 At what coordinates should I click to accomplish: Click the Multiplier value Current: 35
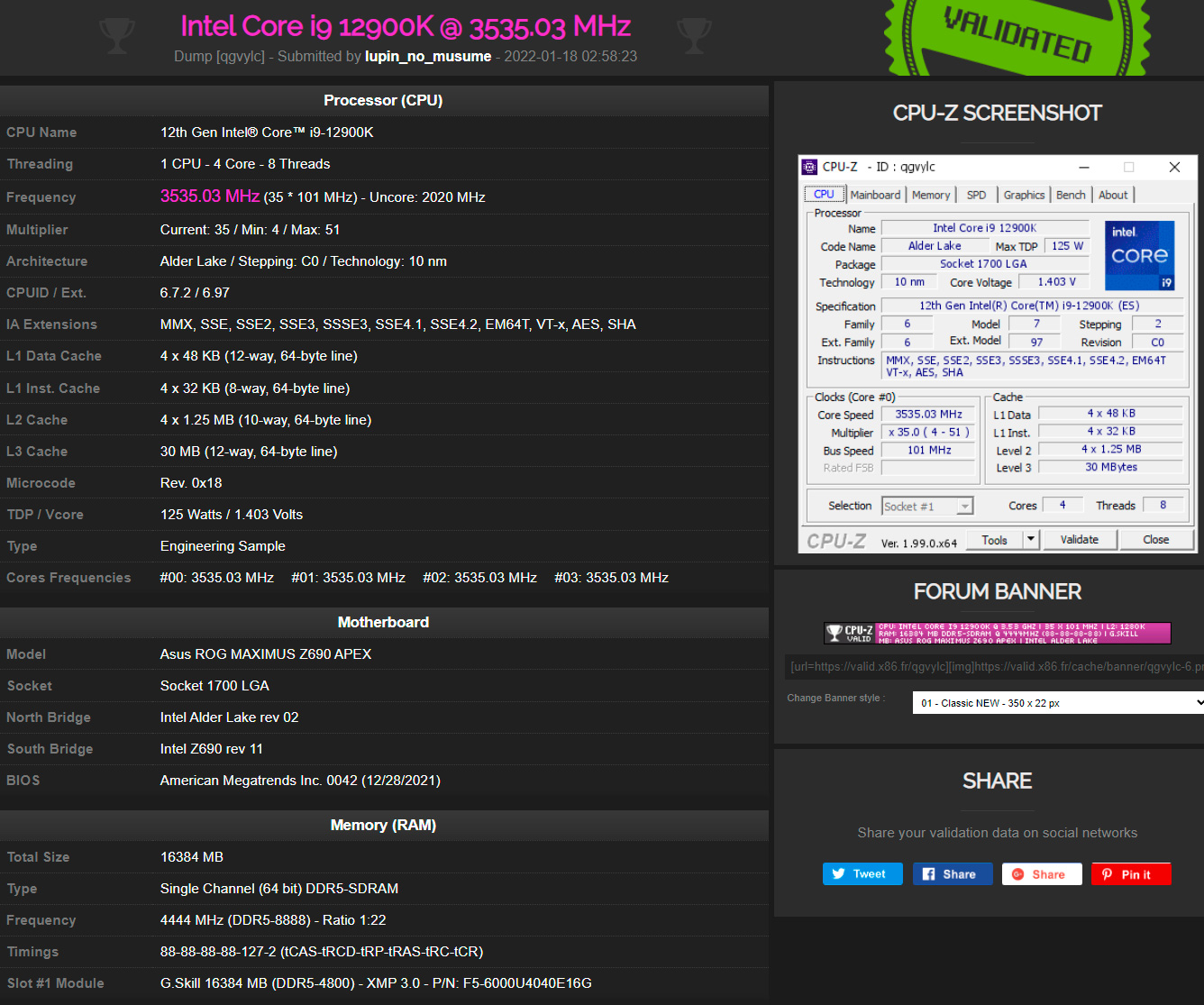pyautogui.click(x=250, y=230)
